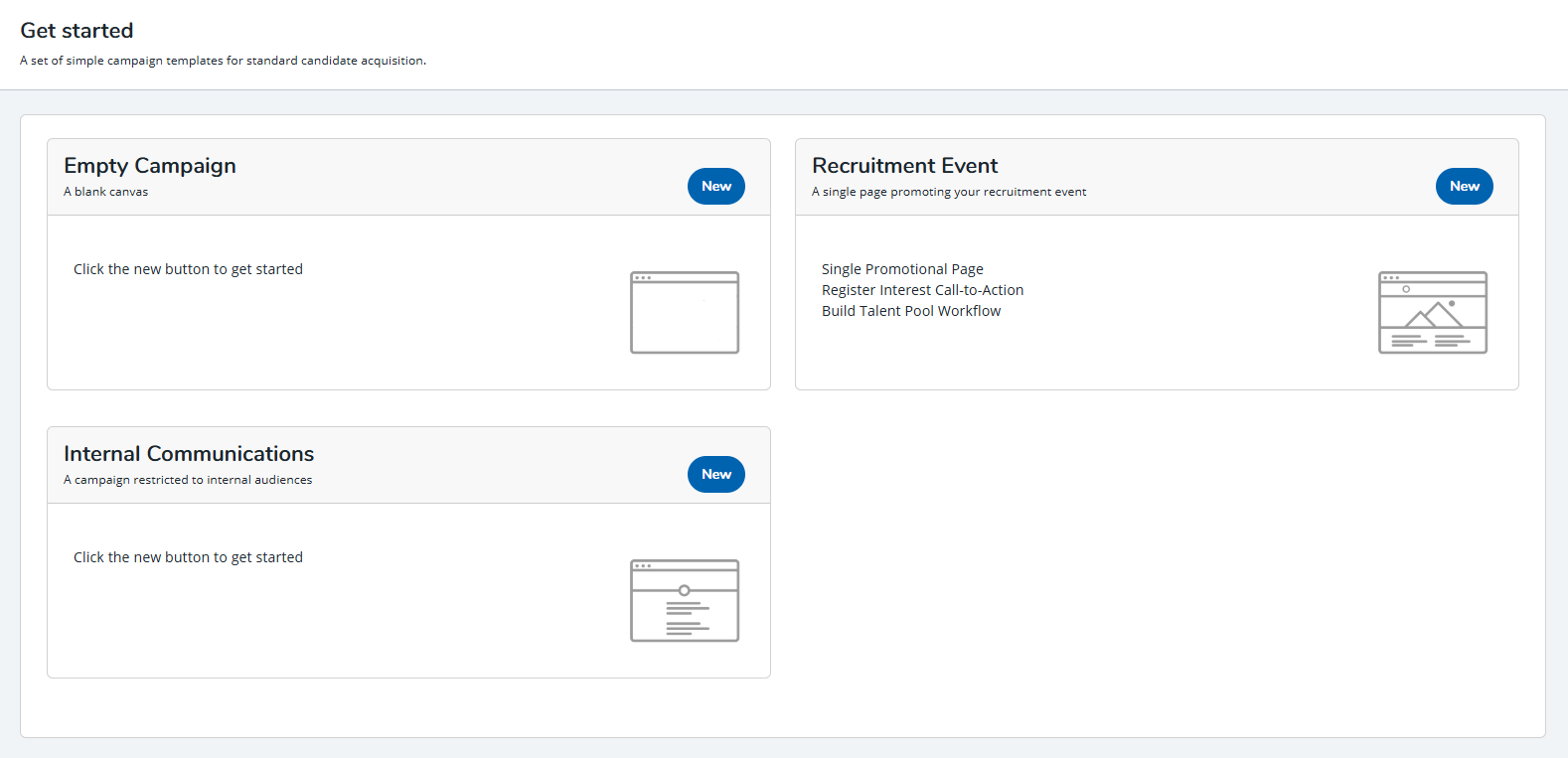Screen dimensions: 1568x758
Task: Click New button for Recruitment Event
Action: click(x=1464, y=186)
